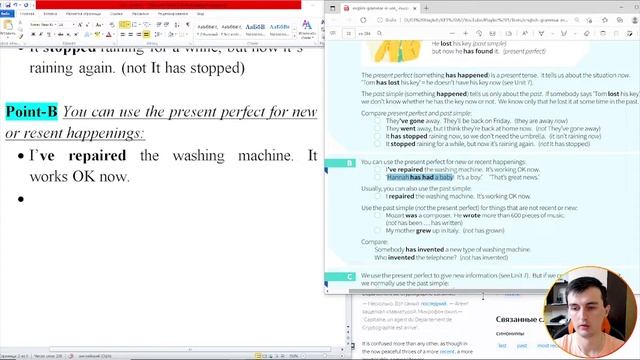Image resolution: width=640 pixels, height=360 pixels.
Task: Toggle justify alignment in Word
Action: tap(146, 35)
